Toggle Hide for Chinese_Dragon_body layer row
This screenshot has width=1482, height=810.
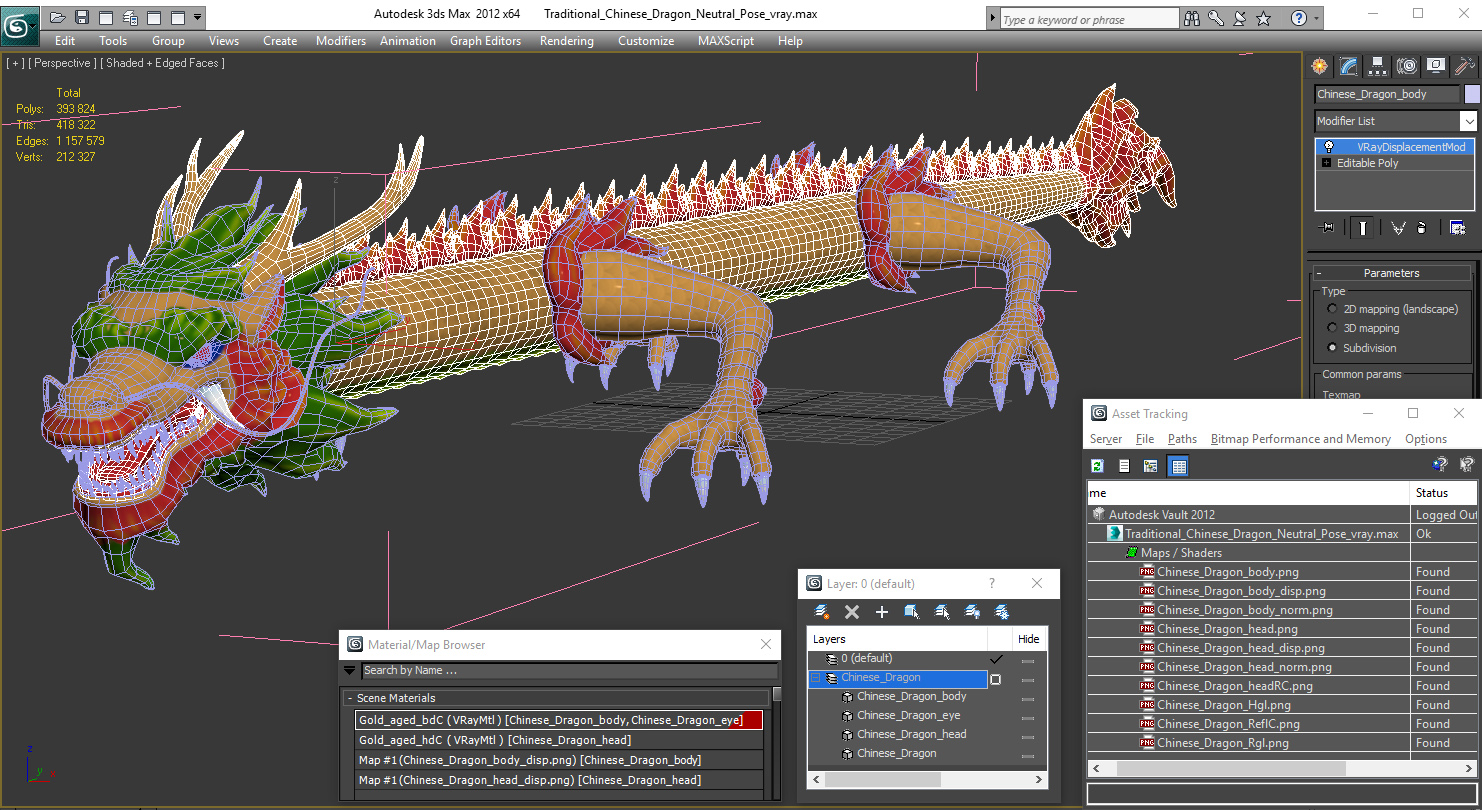[1028, 697]
